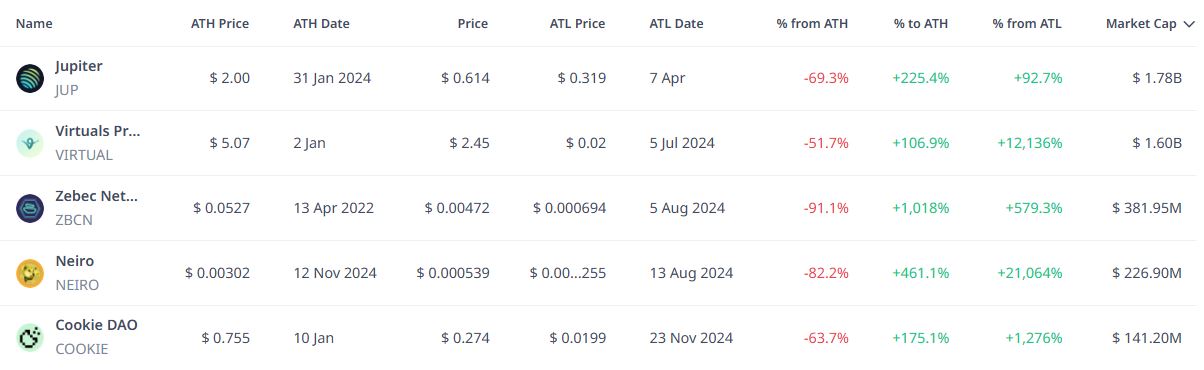Click the Market Cap sort arrow
The image size is (1204, 370).
(x=1189, y=24)
